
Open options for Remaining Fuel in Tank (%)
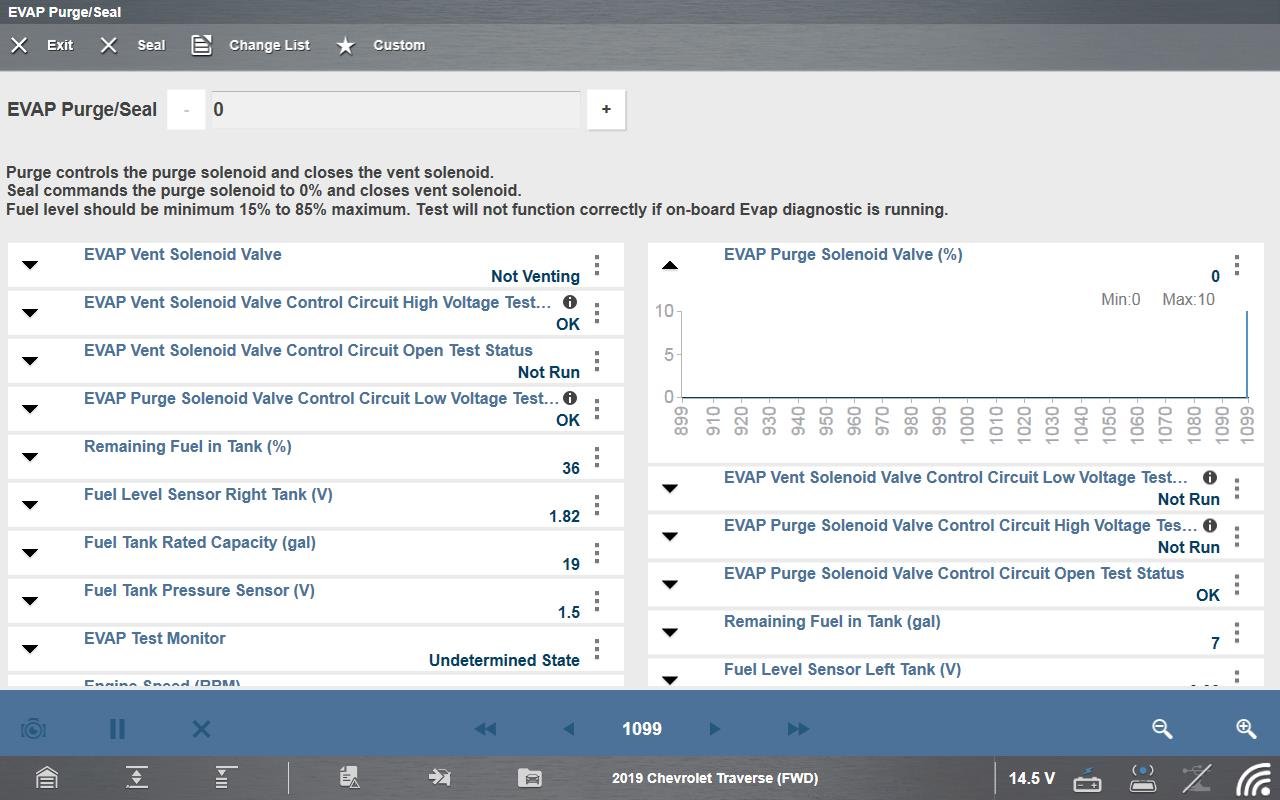click(x=597, y=457)
